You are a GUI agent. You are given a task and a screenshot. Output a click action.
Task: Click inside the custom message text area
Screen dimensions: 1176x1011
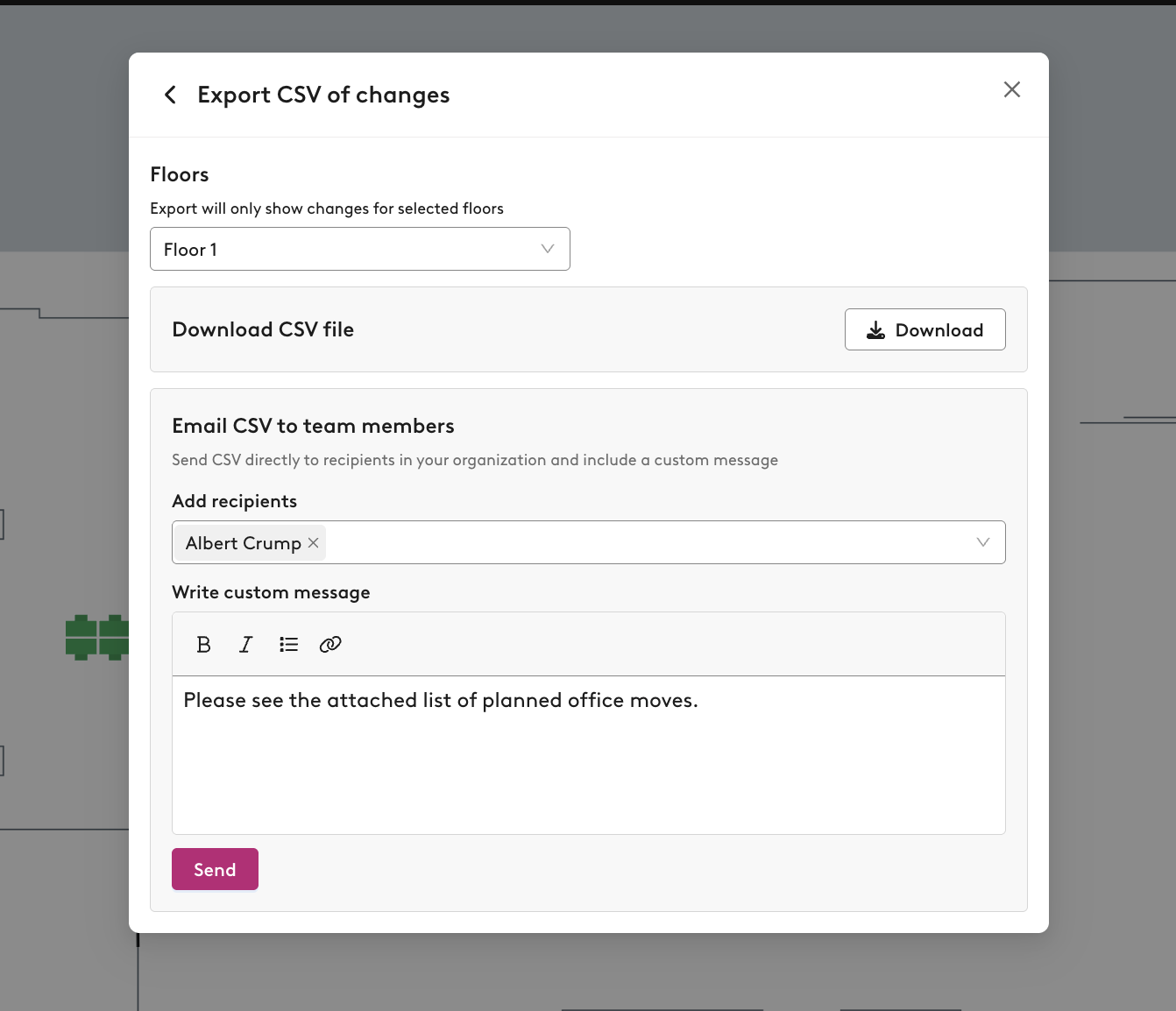pos(589,755)
